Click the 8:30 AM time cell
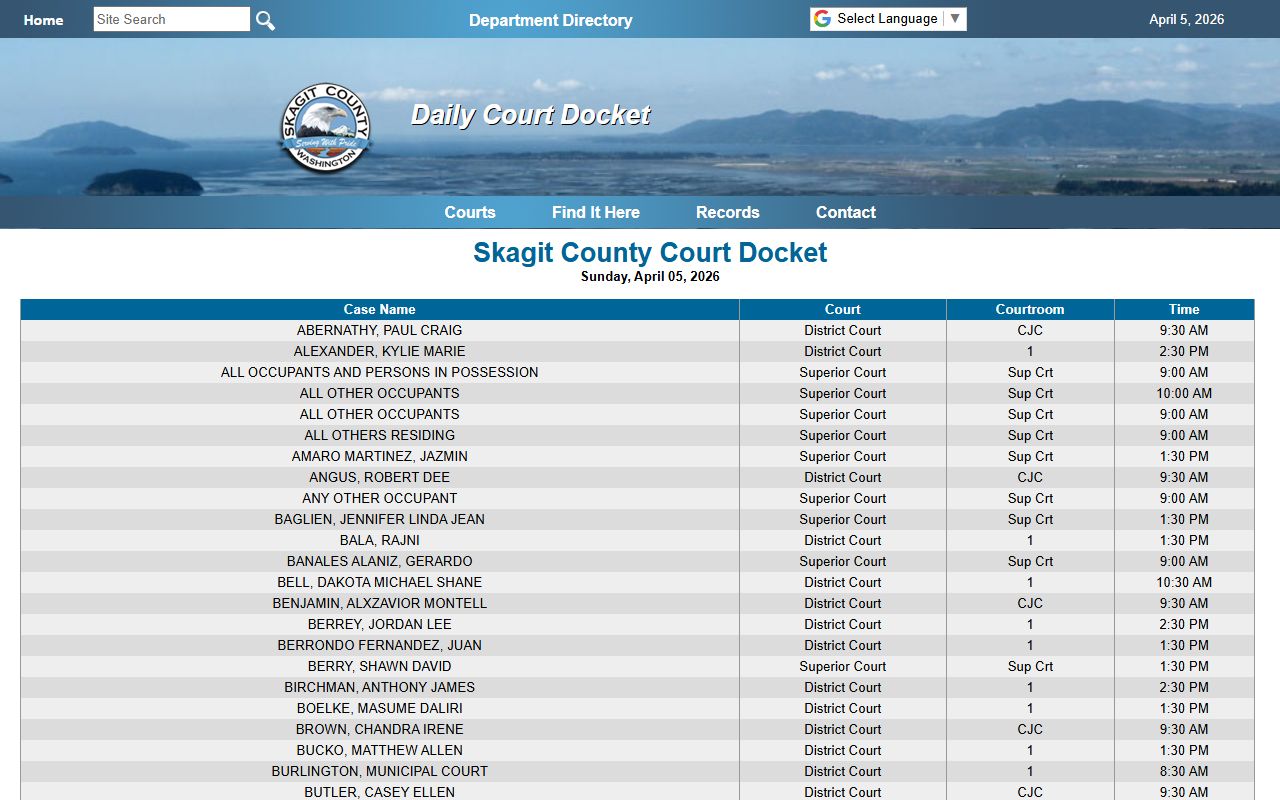 (x=1184, y=771)
